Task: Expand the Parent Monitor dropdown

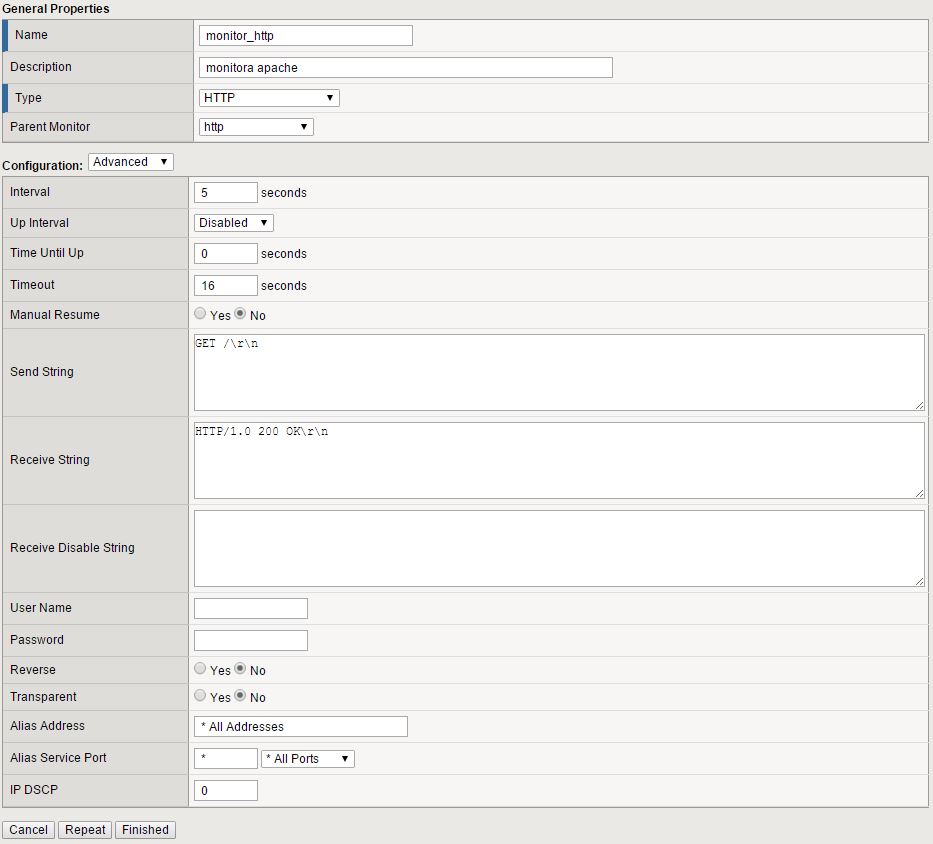Action: (x=255, y=127)
